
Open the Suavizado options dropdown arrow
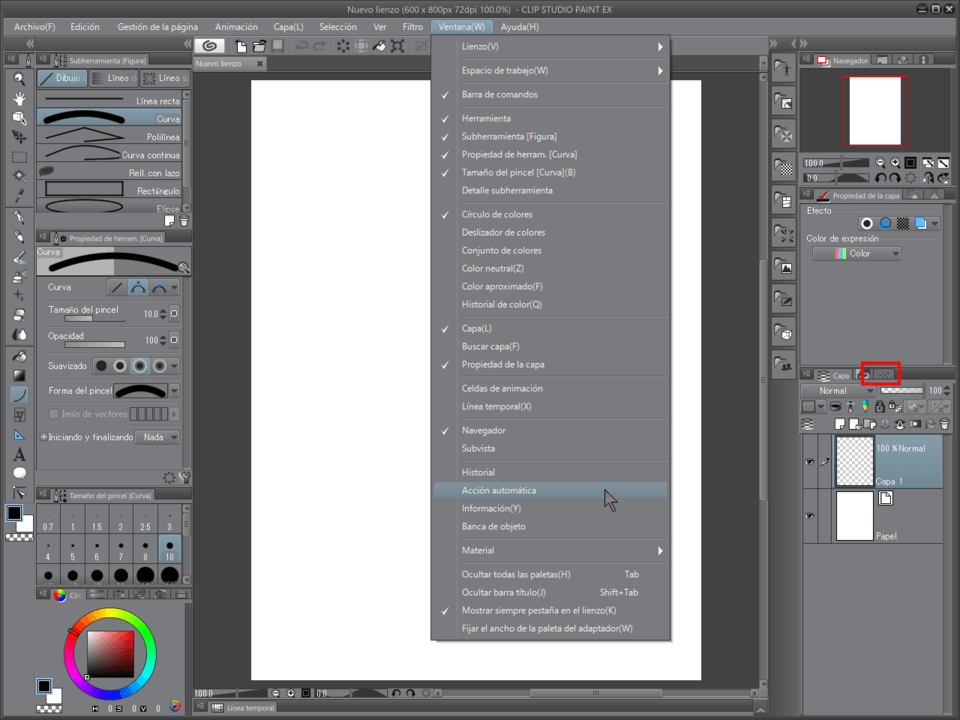click(x=174, y=366)
